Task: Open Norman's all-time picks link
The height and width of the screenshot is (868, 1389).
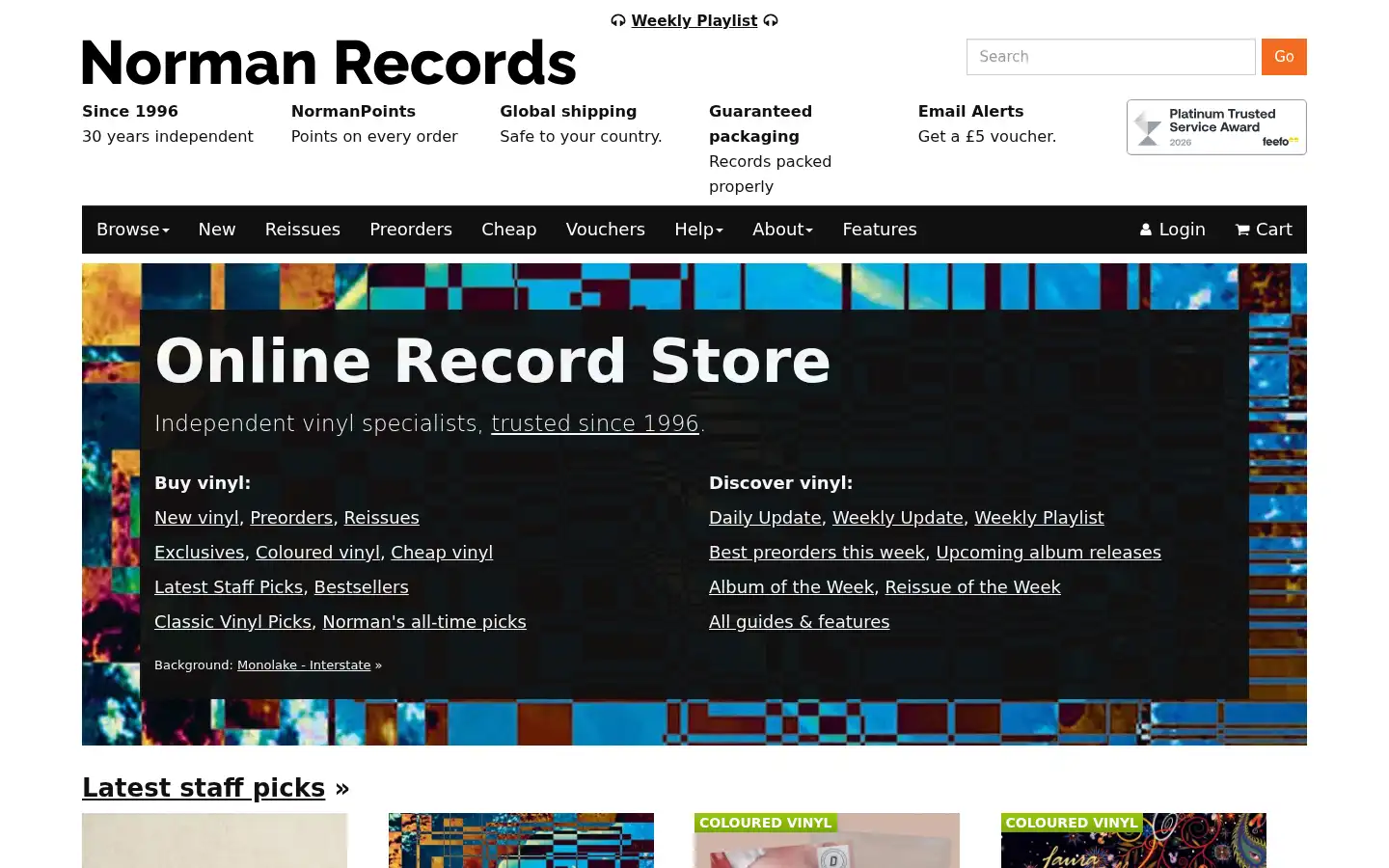Action: point(424,622)
